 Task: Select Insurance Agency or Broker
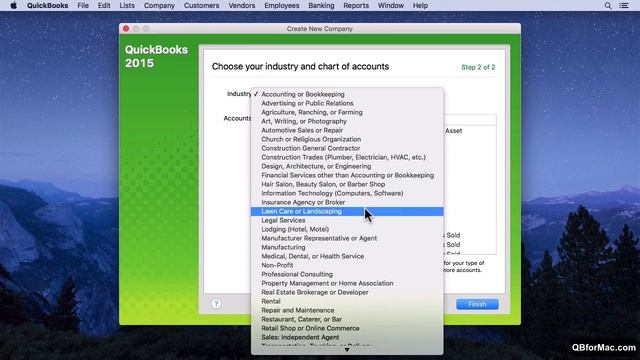(347, 202)
